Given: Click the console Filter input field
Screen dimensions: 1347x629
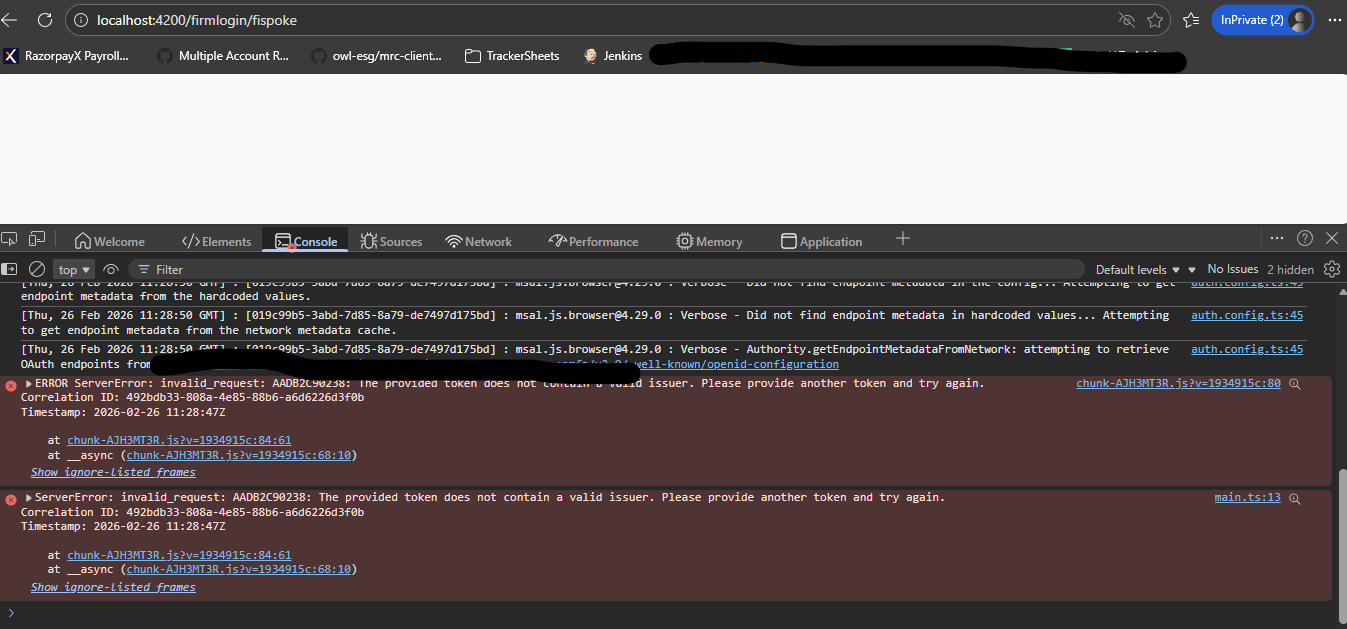Looking at the screenshot, I should tap(608, 269).
